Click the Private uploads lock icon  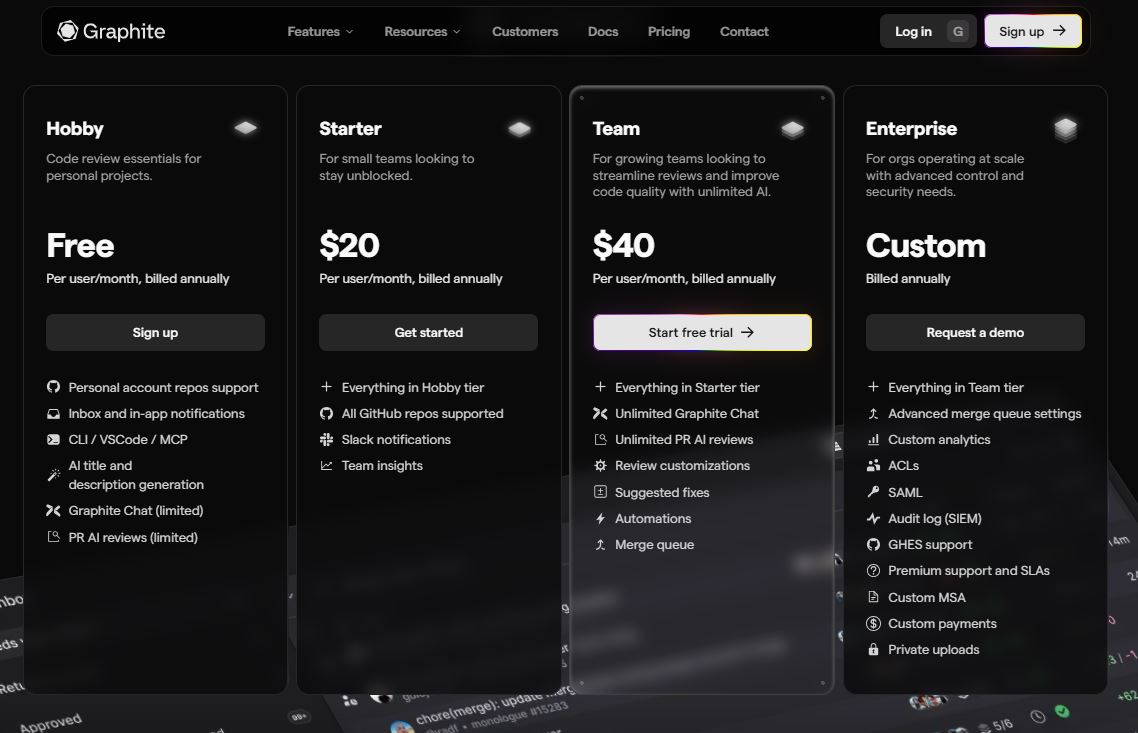point(873,650)
